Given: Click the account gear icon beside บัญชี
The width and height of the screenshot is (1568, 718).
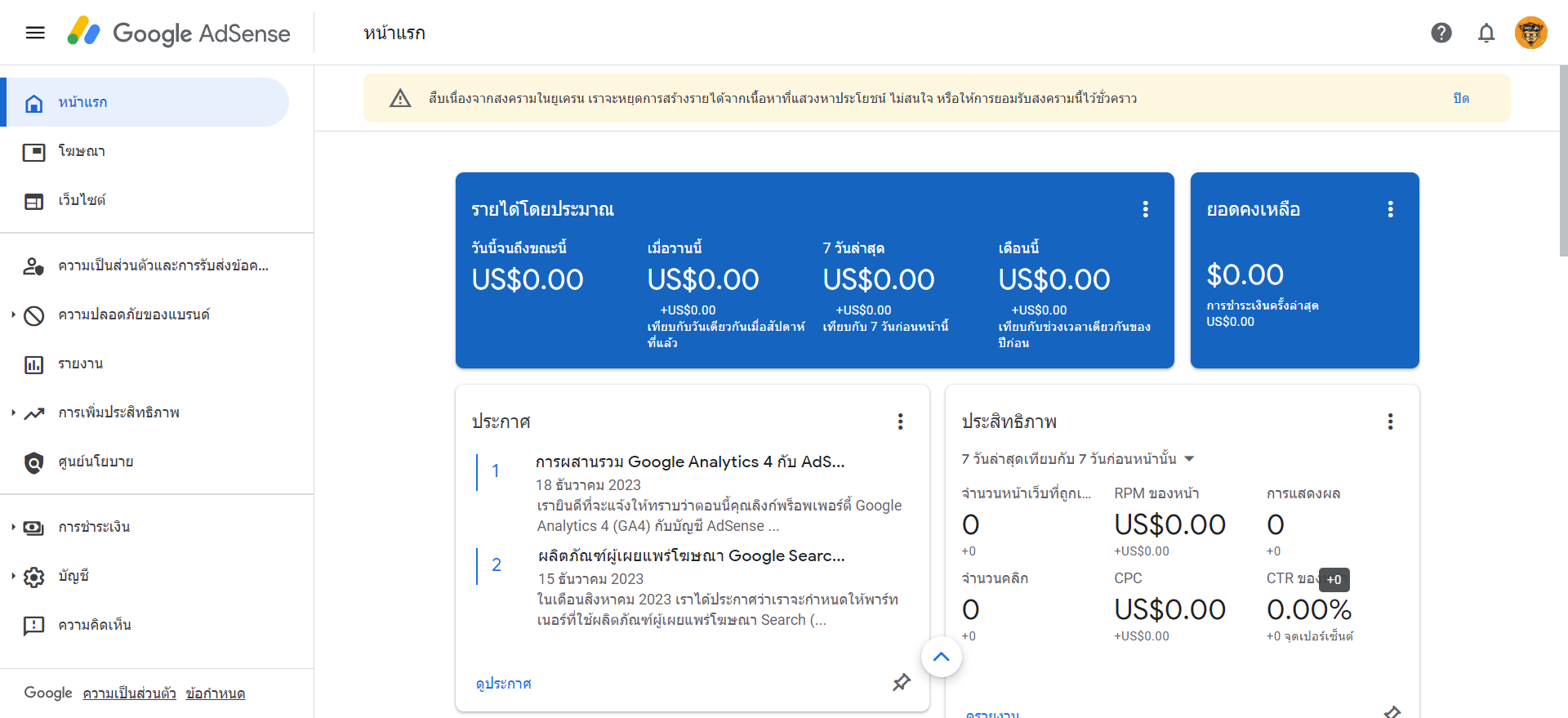Looking at the screenshot, I should 33,577.
